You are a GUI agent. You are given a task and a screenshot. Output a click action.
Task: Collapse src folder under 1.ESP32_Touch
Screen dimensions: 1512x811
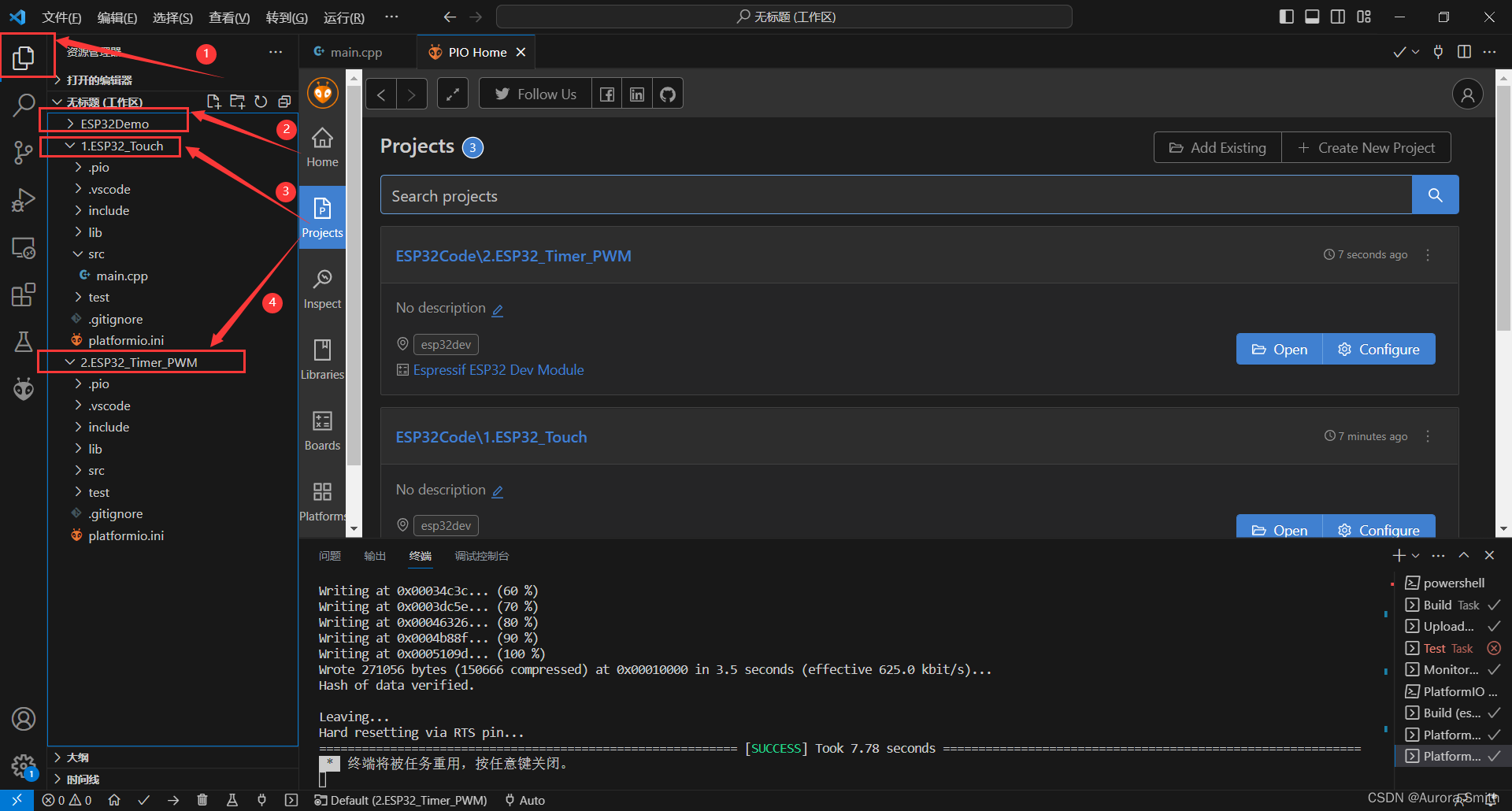coord(96,254)
